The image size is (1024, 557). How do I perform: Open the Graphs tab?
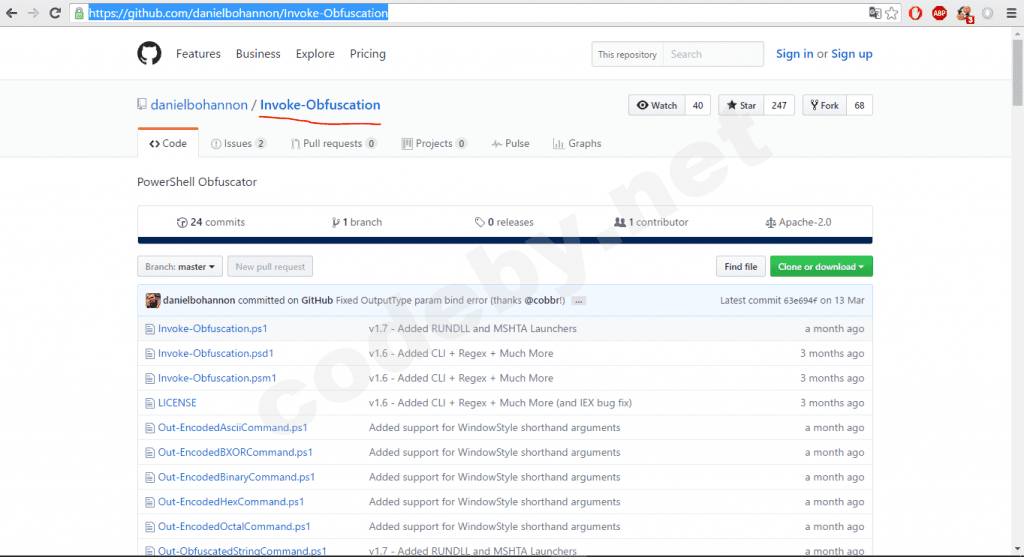[577, 144]
